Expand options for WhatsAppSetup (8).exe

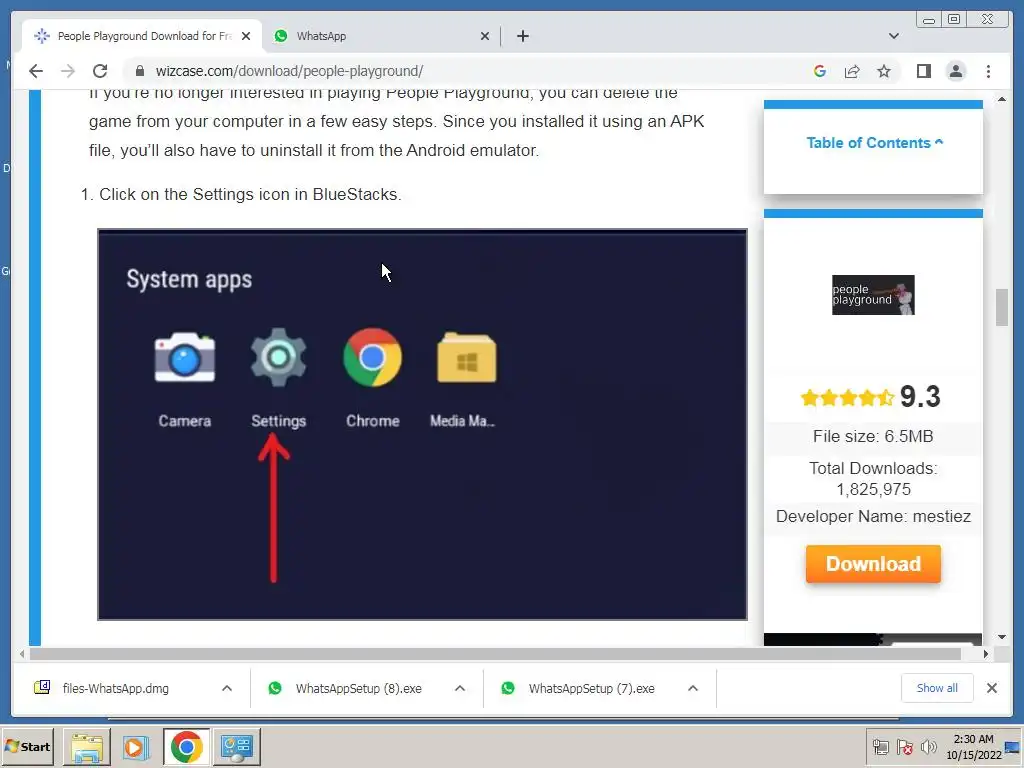460,688
